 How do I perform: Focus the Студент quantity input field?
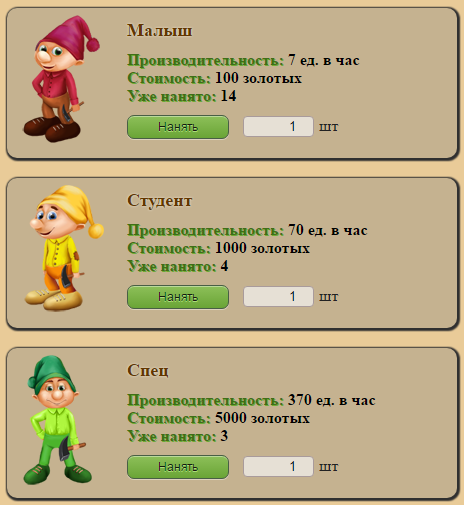point(278,296)
